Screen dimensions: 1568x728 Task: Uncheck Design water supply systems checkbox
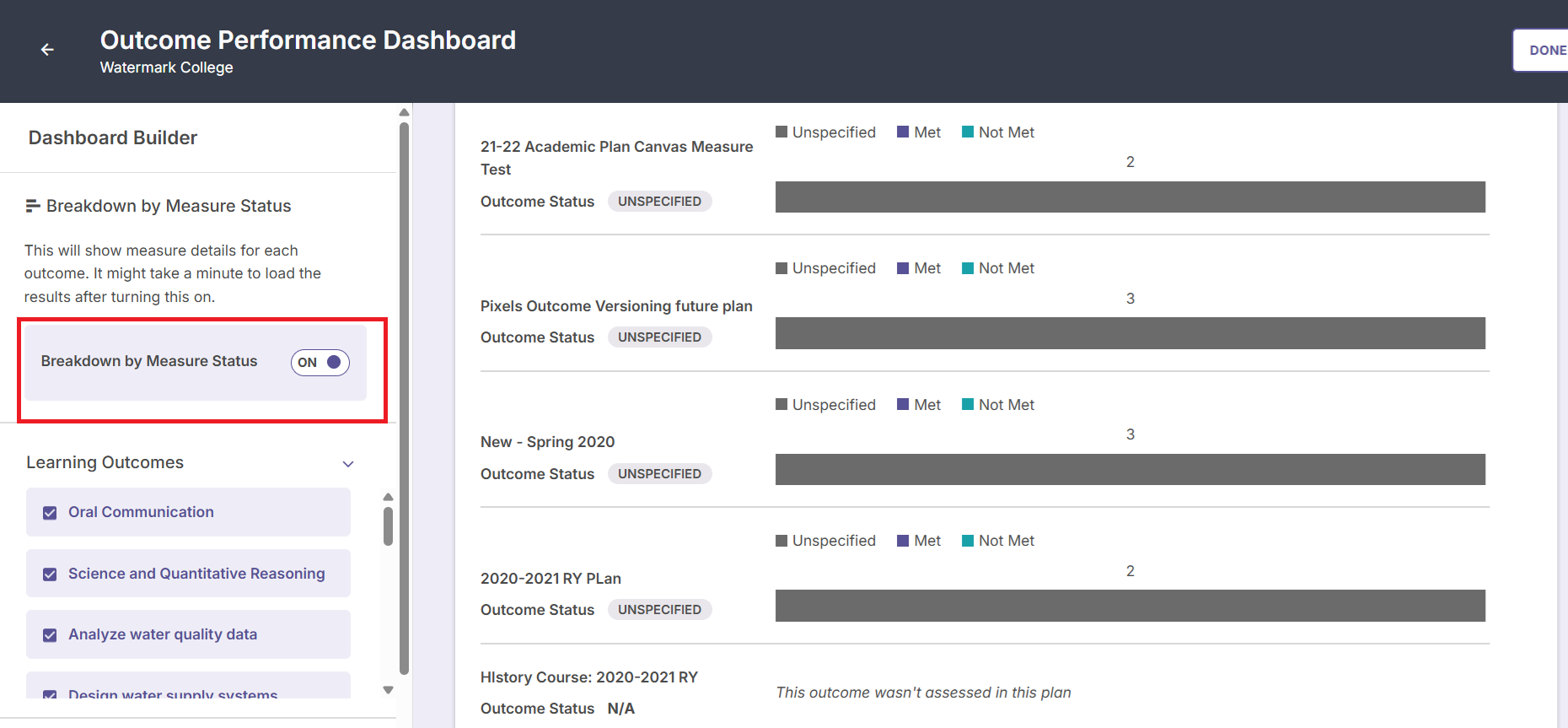click(50, 695)
